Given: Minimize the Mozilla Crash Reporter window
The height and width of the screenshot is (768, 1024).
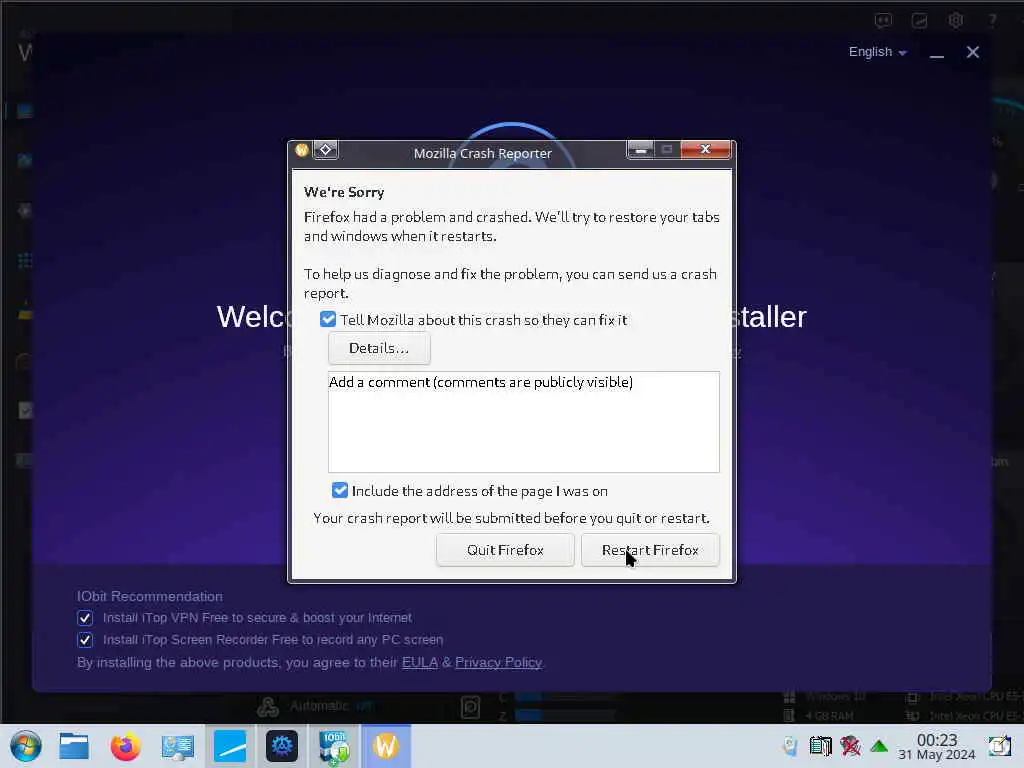Looking at the screenshot, I should pos(641,150).
